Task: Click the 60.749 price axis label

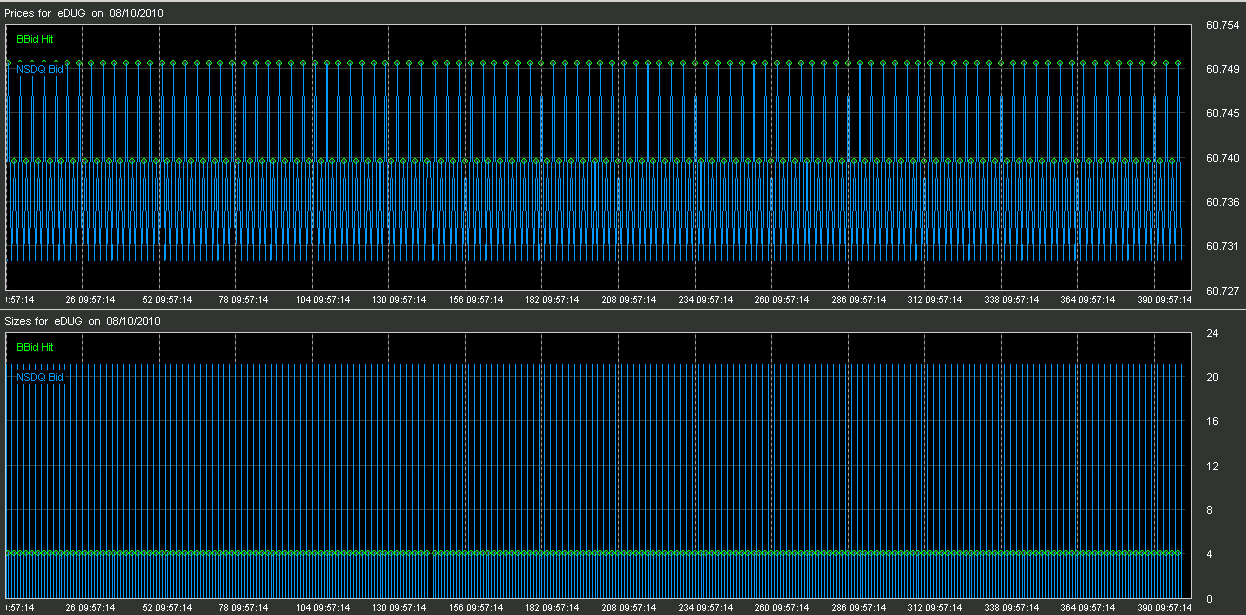Action: coord(1222,69)
